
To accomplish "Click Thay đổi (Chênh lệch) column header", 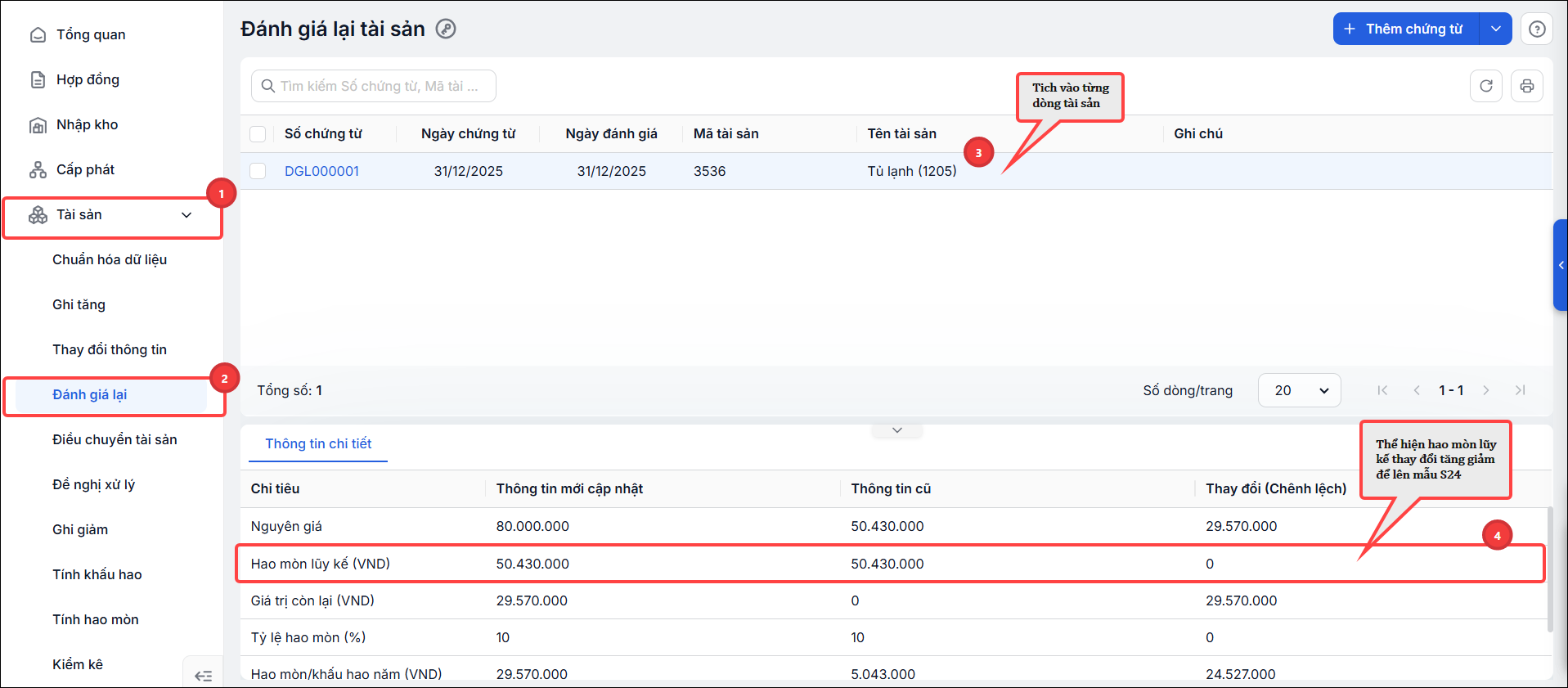I will click(x=1276, y=488).
